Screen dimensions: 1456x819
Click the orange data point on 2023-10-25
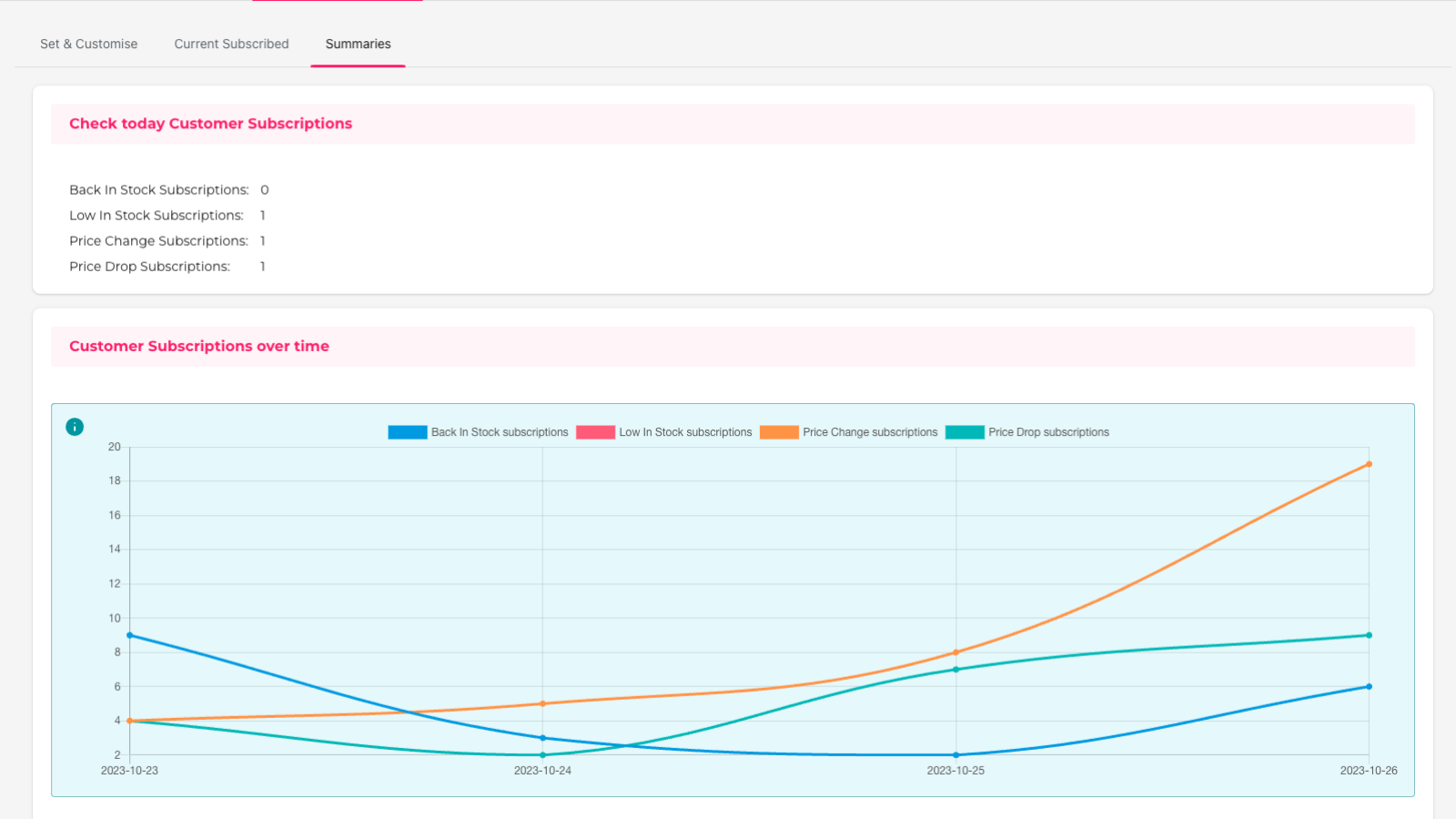point(955,652)
